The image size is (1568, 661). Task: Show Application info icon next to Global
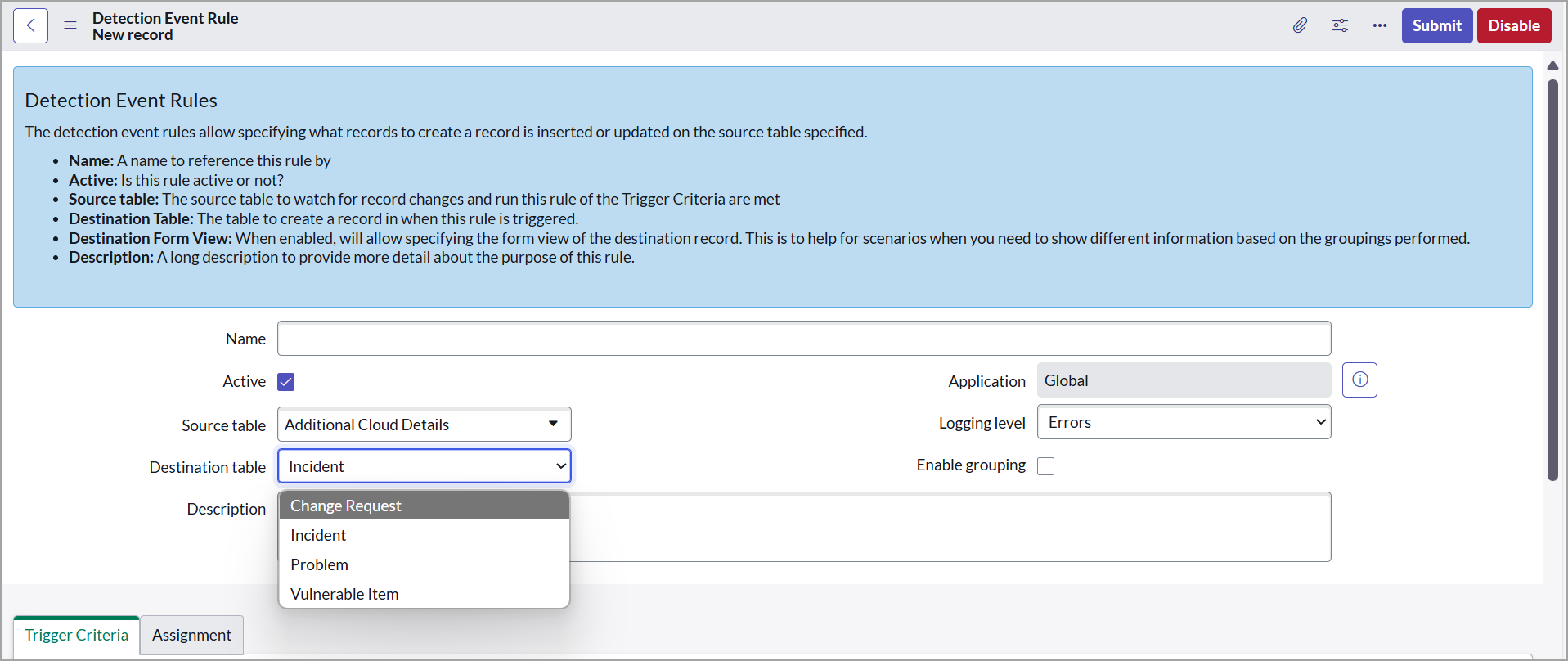[x=1359, y=380]
